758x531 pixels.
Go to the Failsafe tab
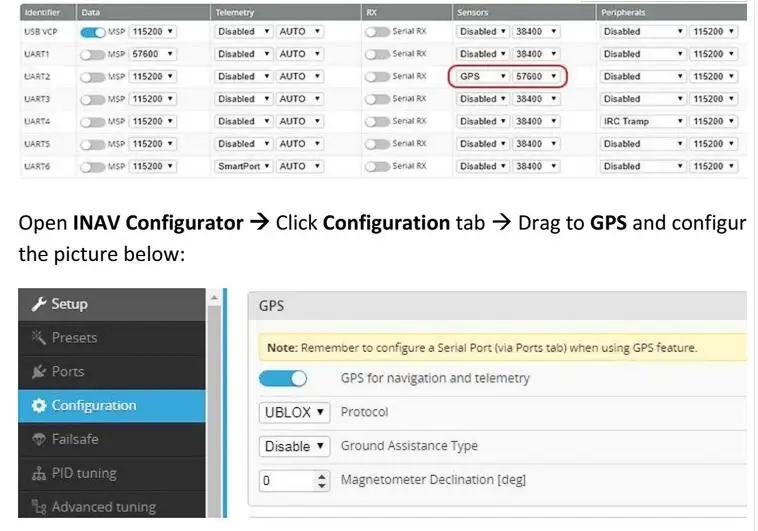[x=112, y=439]
